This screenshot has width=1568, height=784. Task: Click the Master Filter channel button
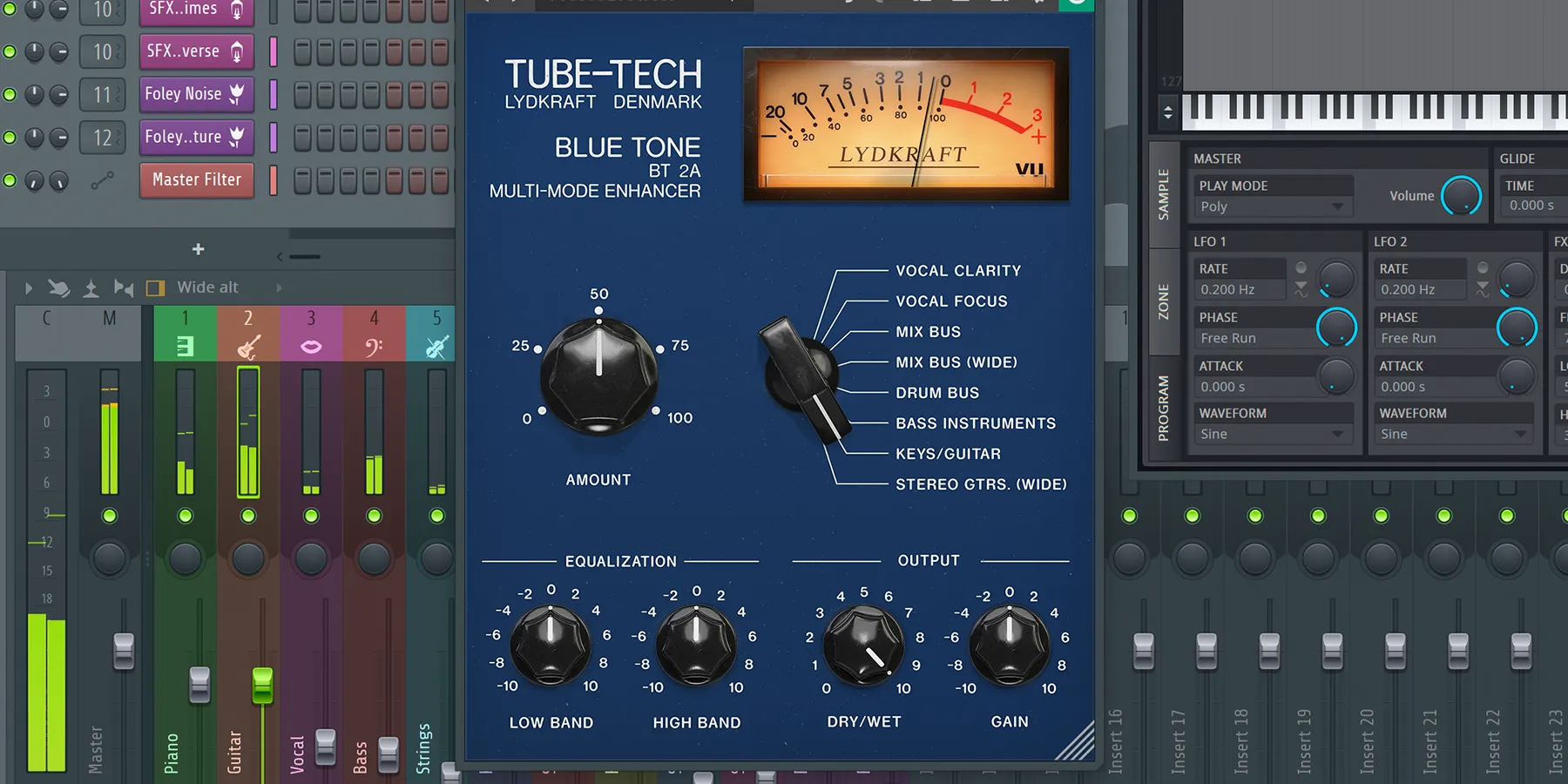(196, 180)
